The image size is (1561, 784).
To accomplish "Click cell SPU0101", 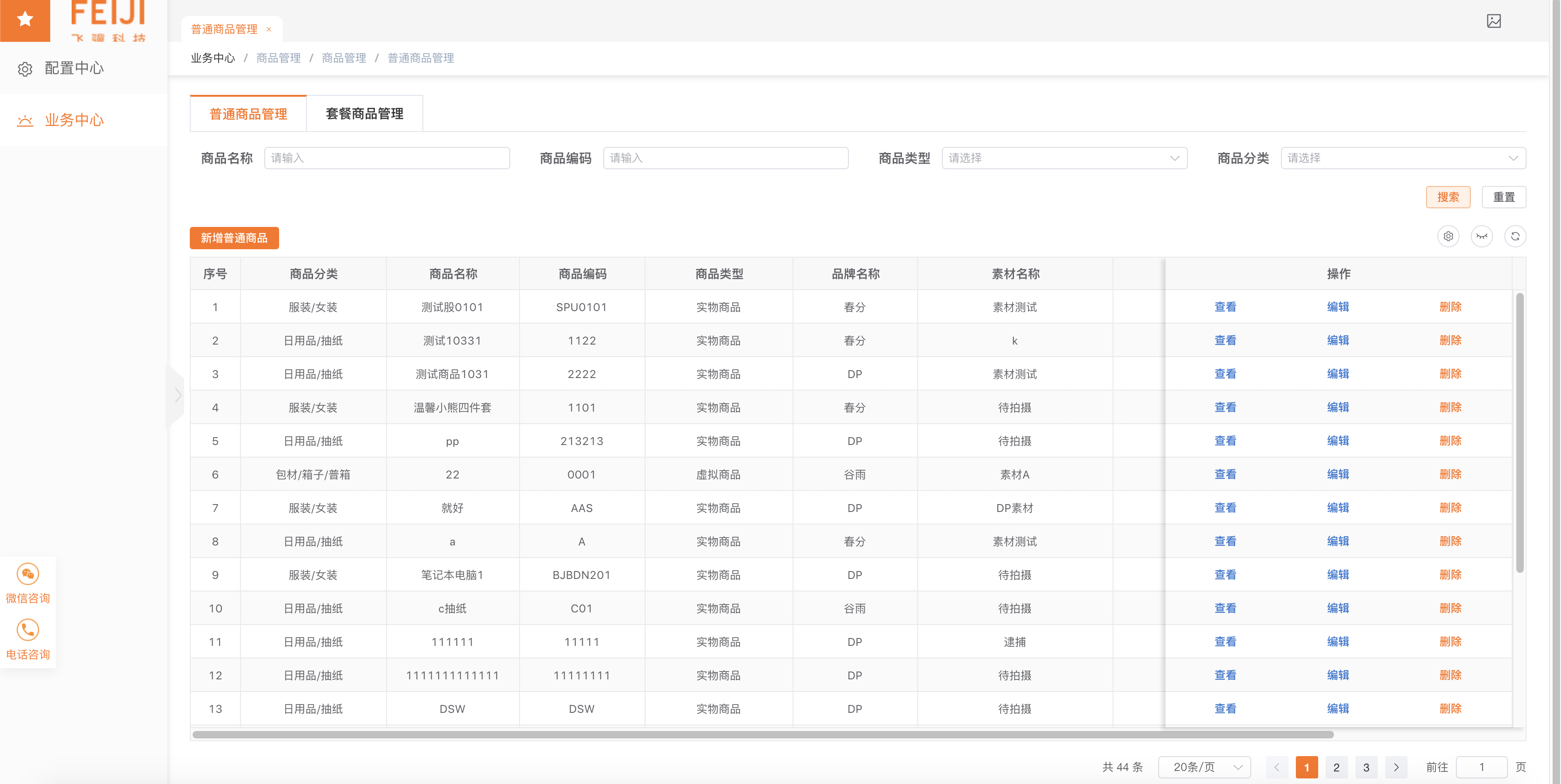I will click(582, 307).
